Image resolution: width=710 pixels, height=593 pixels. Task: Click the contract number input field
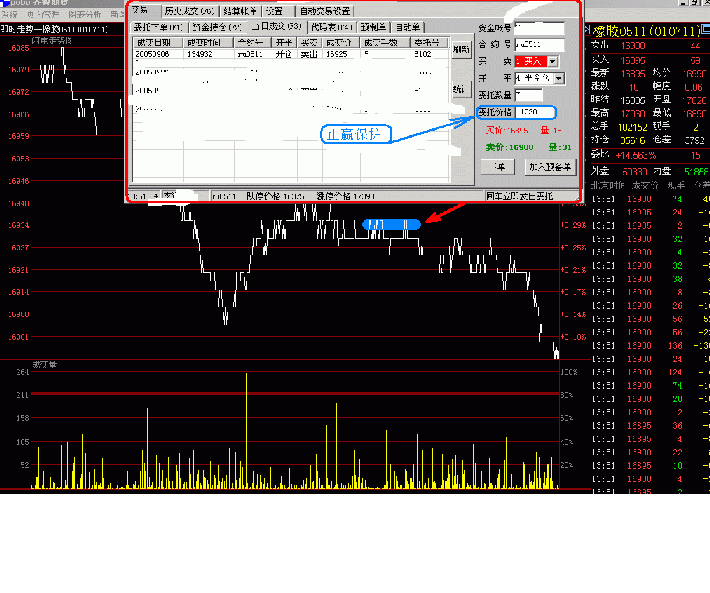tap(539, 45)
